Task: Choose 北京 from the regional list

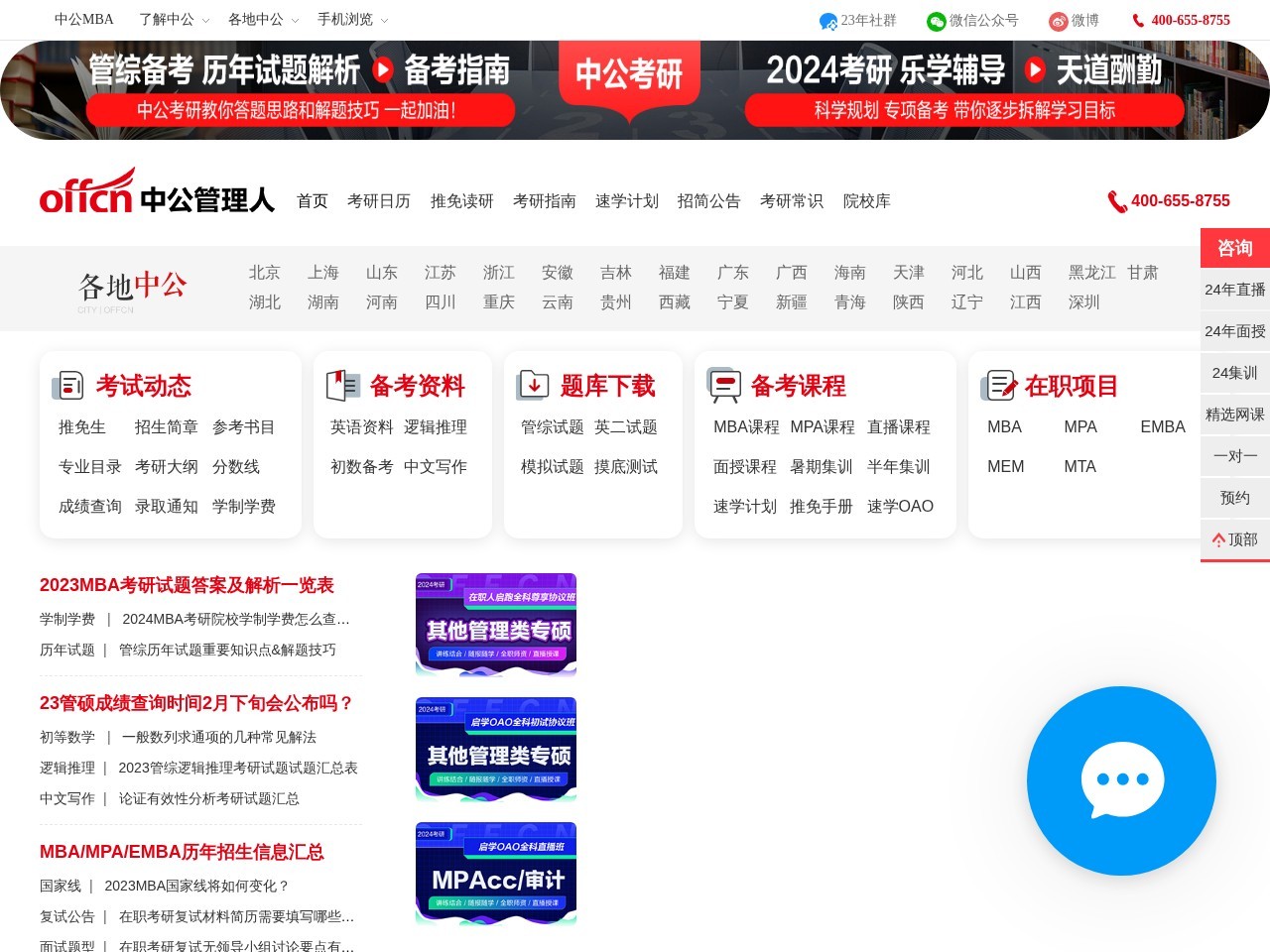Action: [264, 273]
